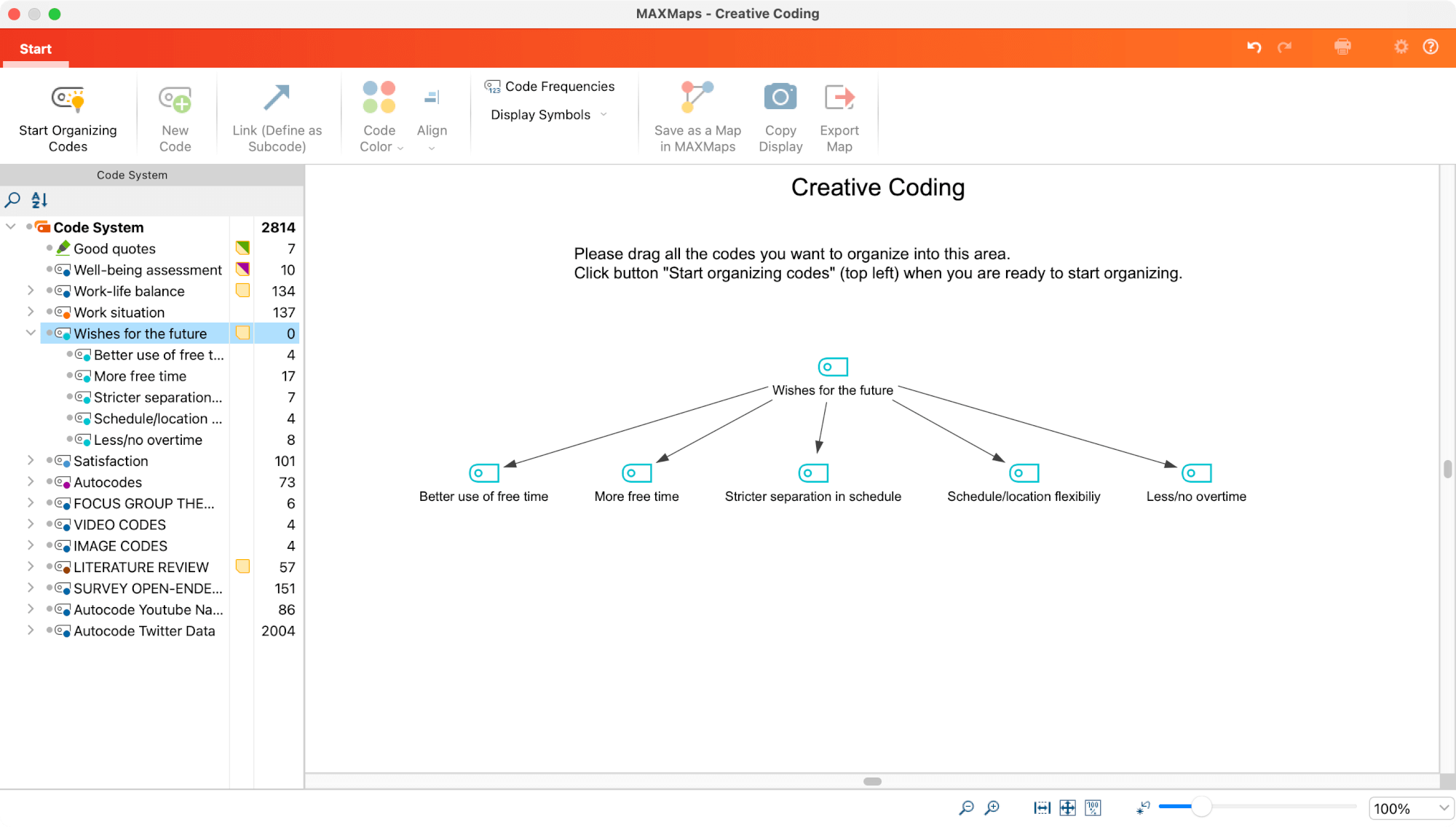Image resolution: width=1456 pixels, height=827 pixels.
Task: Click the Align button
Action: [432, 116]
